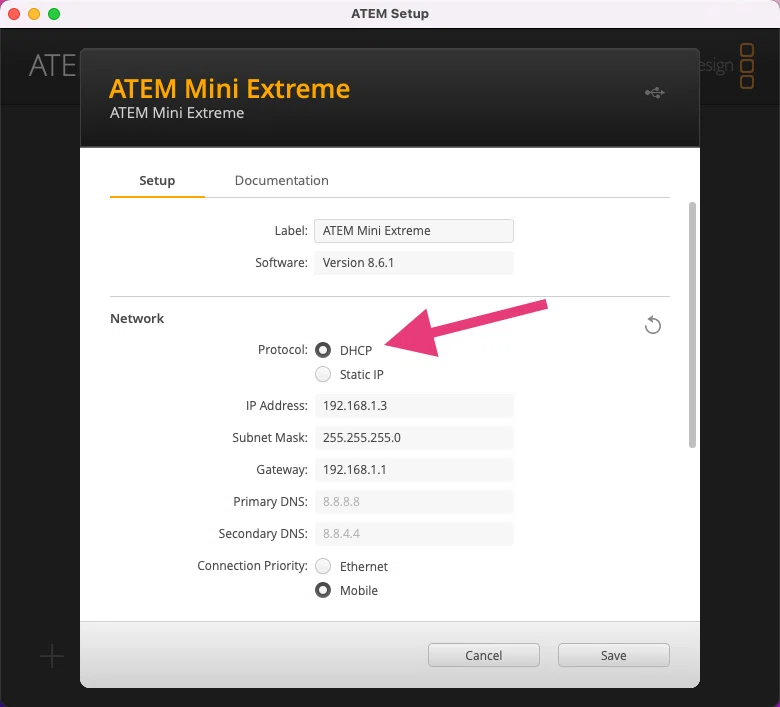Click the orange ATEM Mini Extreme heading
This screenshot has height=707, width=780.
point(229,89)
